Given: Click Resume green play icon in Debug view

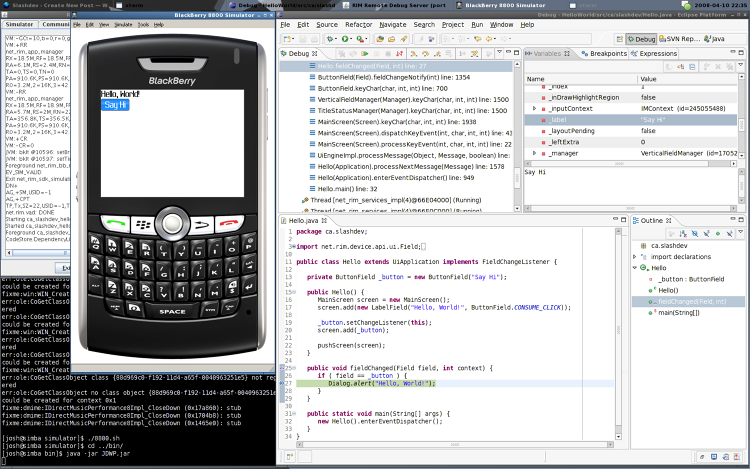Looking at the screenshot, I should (x=365, y=54).
